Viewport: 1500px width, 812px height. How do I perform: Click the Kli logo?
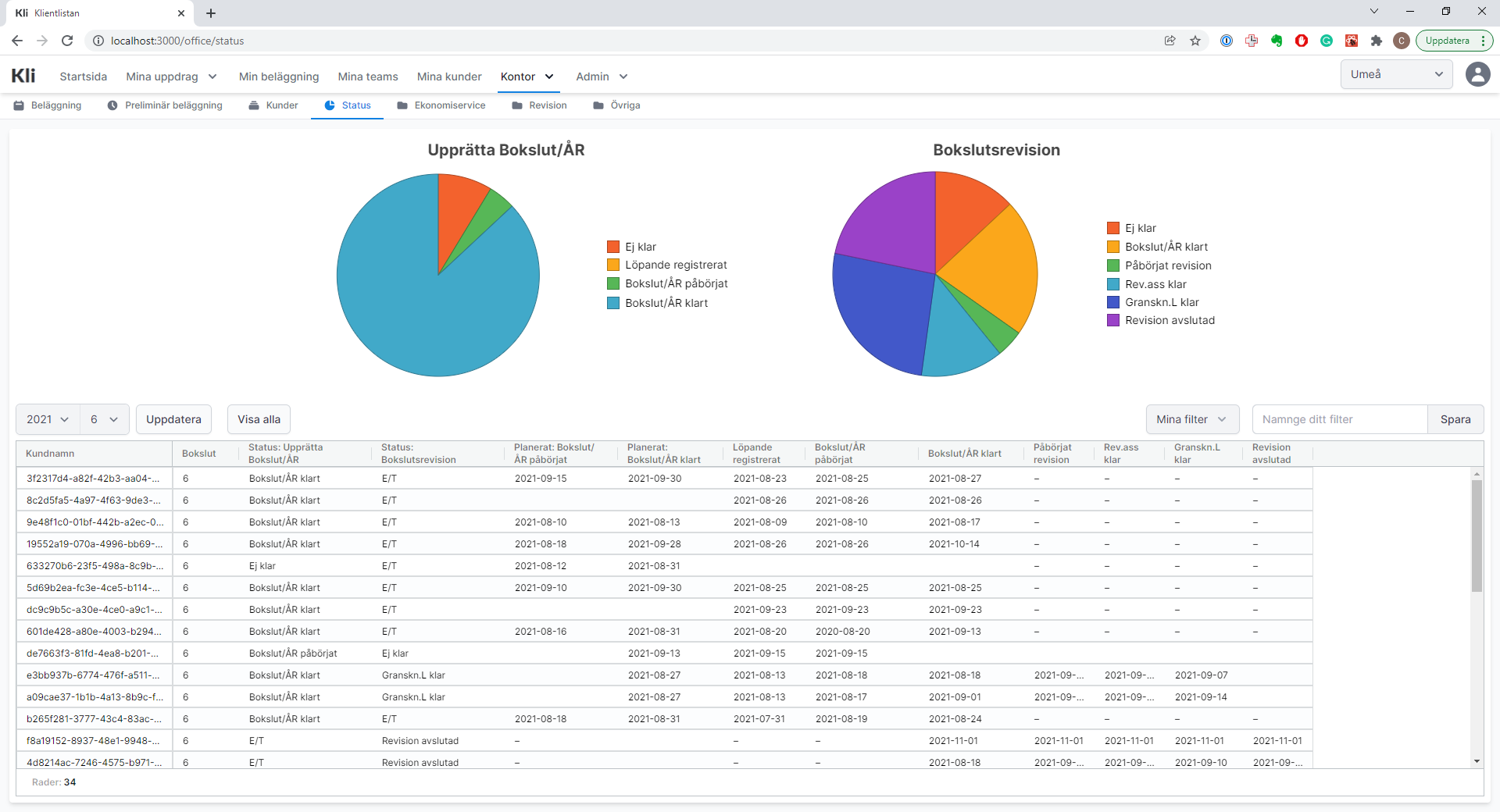[23, 76]
